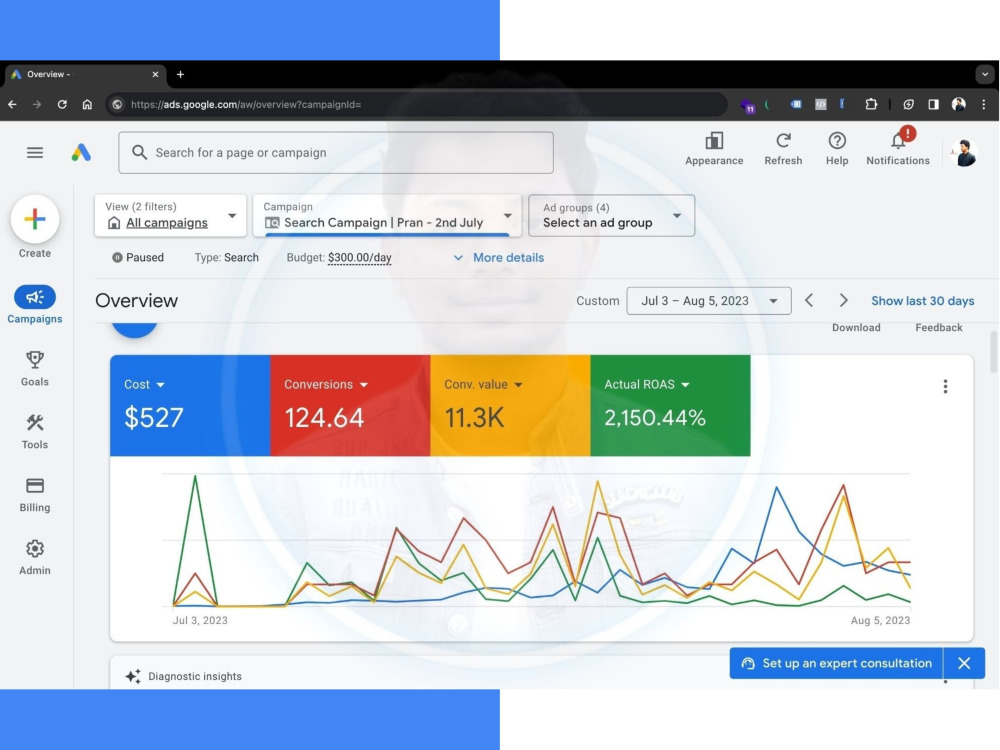Click the Aug 5, 2023 axis label
Viewport: 1000px width, 750px height.
tap(880, 620)
